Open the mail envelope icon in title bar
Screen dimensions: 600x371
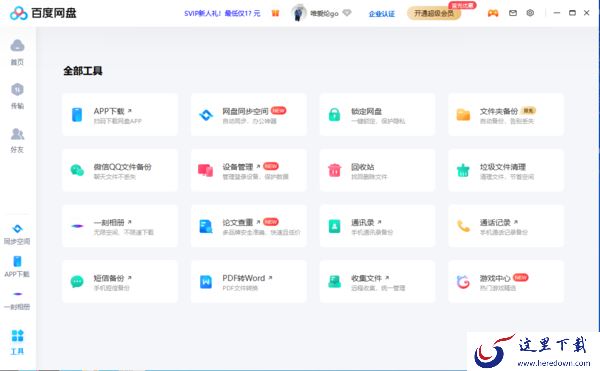(x=513, y=13)
